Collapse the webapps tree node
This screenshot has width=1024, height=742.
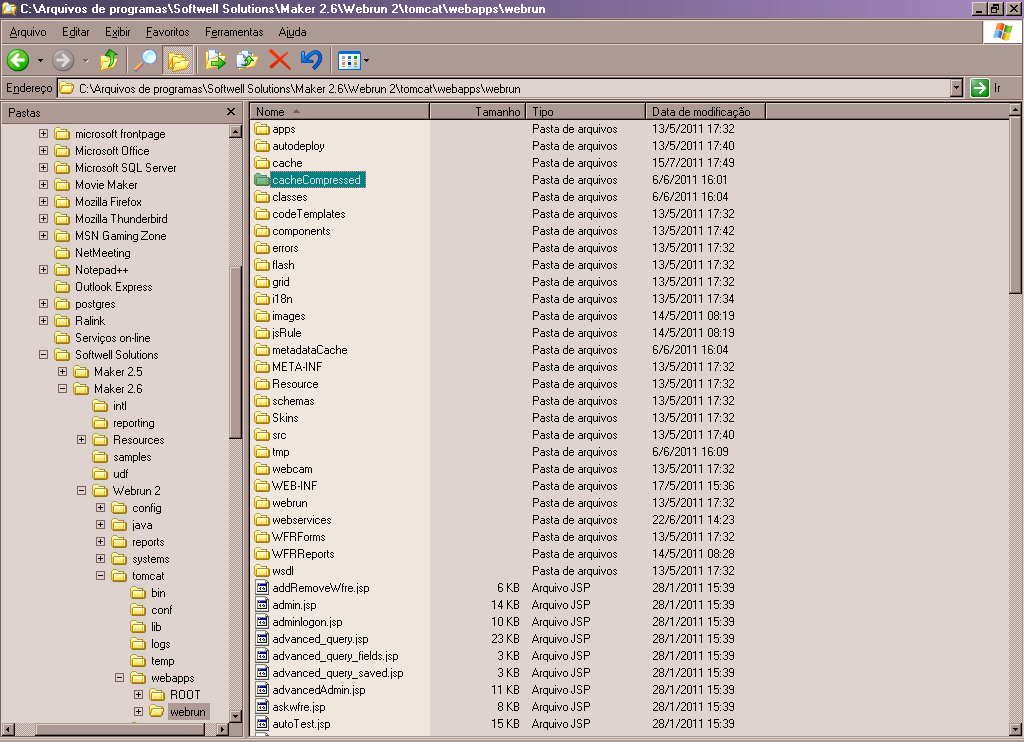coord(120,677)
